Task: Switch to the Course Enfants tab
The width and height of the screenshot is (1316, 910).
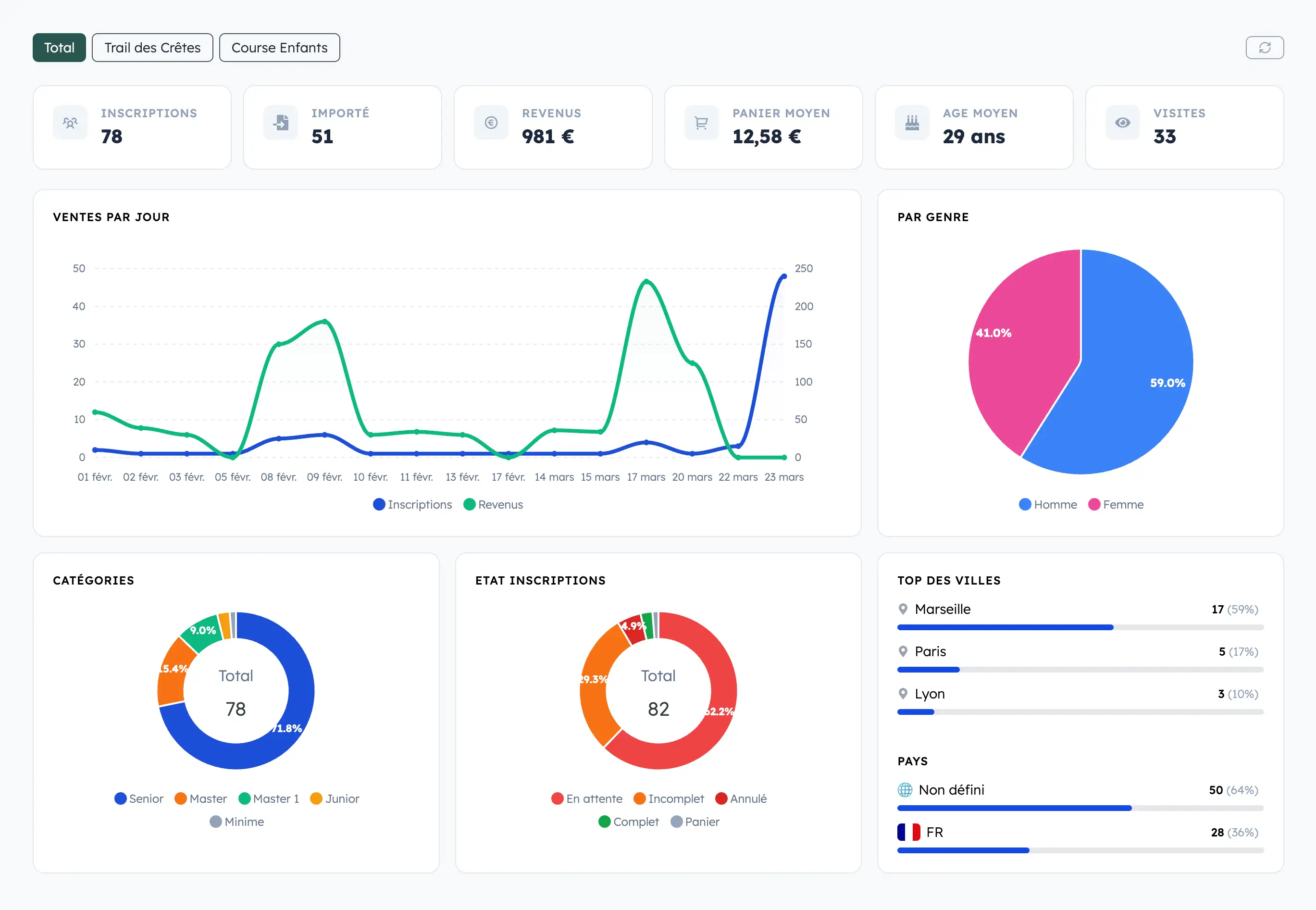Action: pyautogui.click(x=279, y=48)
